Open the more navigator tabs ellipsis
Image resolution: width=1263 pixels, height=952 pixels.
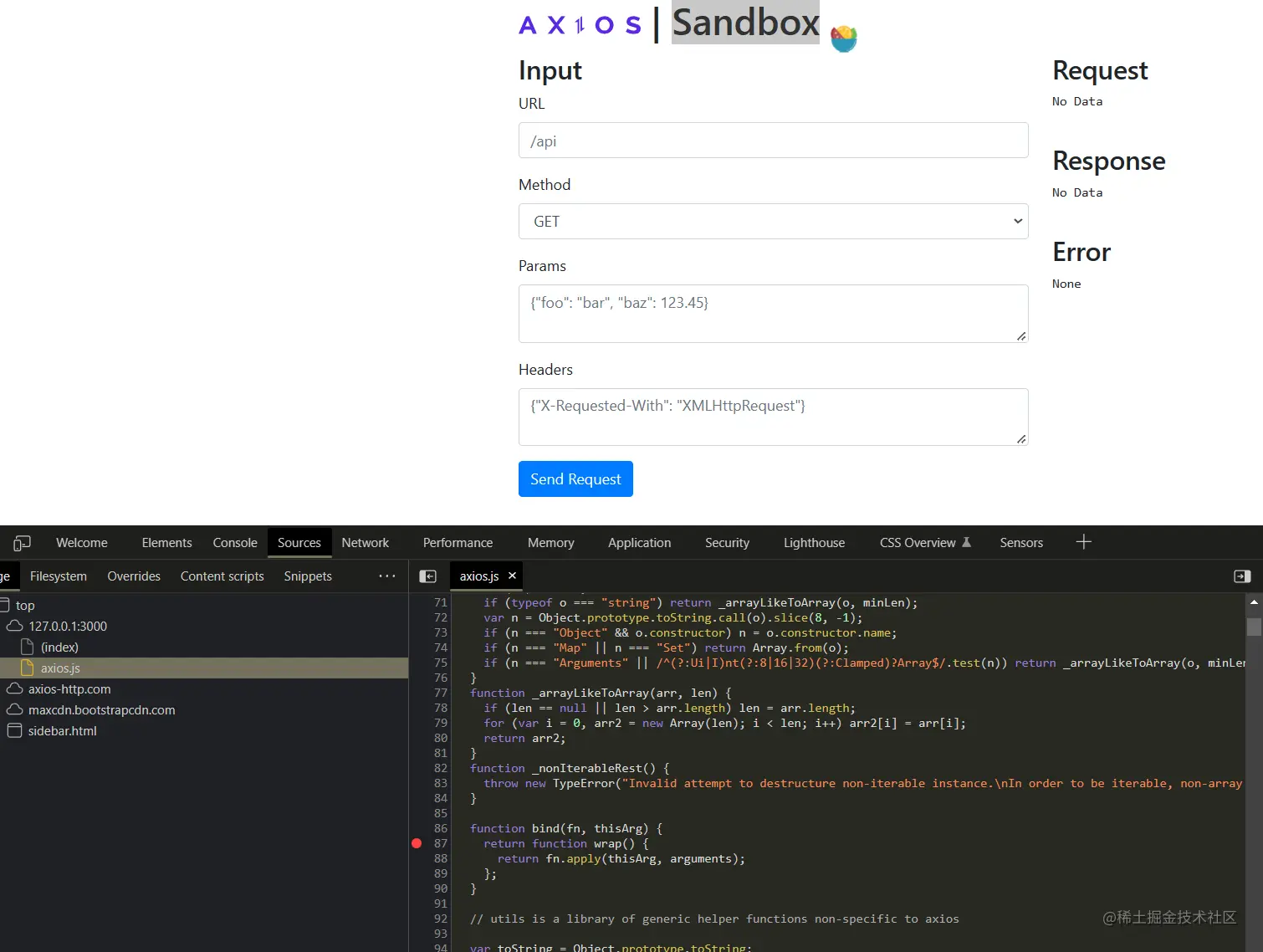coord(386,576)
